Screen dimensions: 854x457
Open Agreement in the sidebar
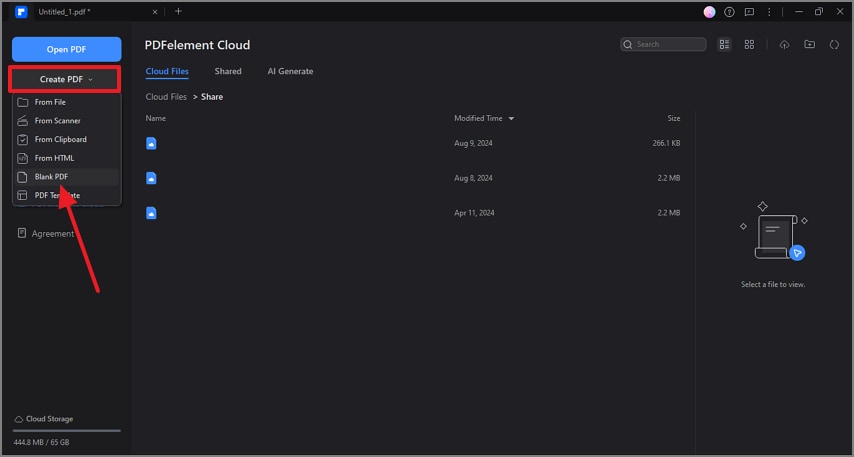pyautogui.click(x=46, y=233)
